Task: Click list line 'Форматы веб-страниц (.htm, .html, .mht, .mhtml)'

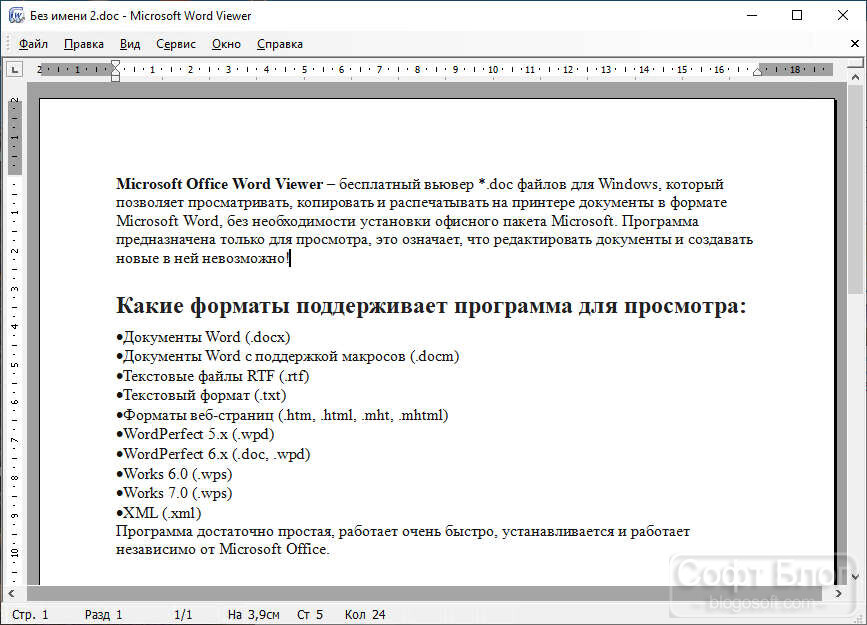Action: [282, 415]
